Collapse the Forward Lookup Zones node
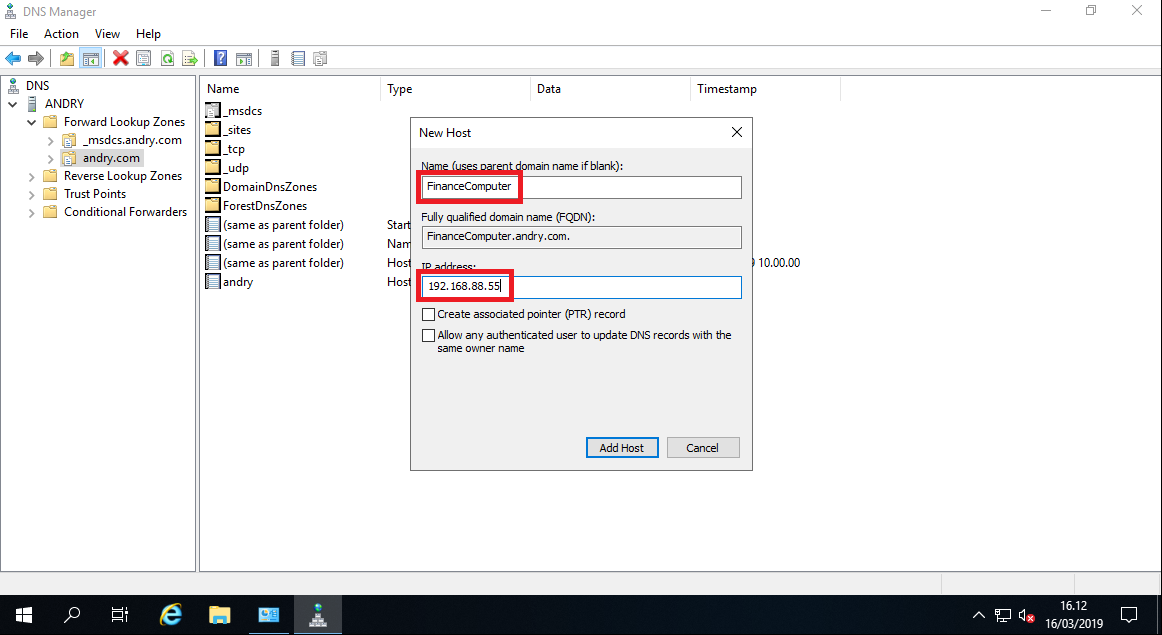Image resolution: width=1162 pixels, height=635 pixels. tap(30, 121)
